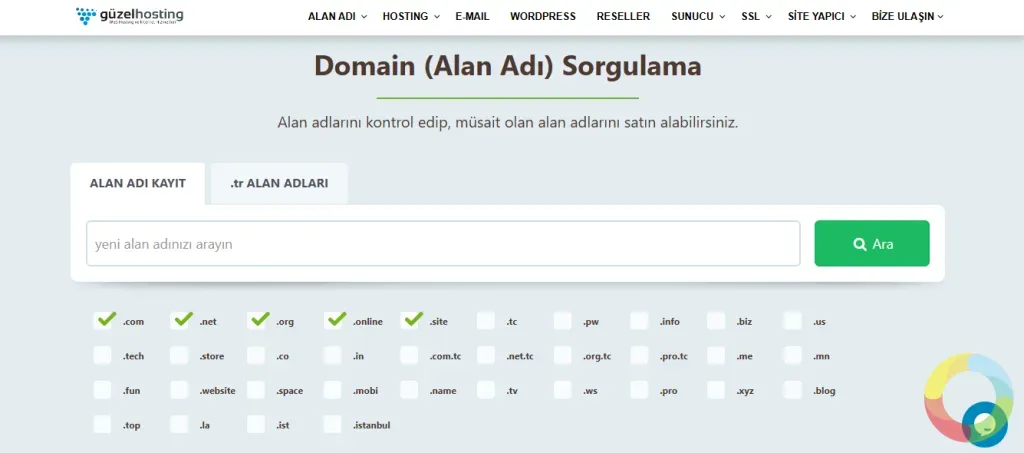Select the .xyz extension checkbox
Screen dimensions: 1024x453
coord(716,390)
